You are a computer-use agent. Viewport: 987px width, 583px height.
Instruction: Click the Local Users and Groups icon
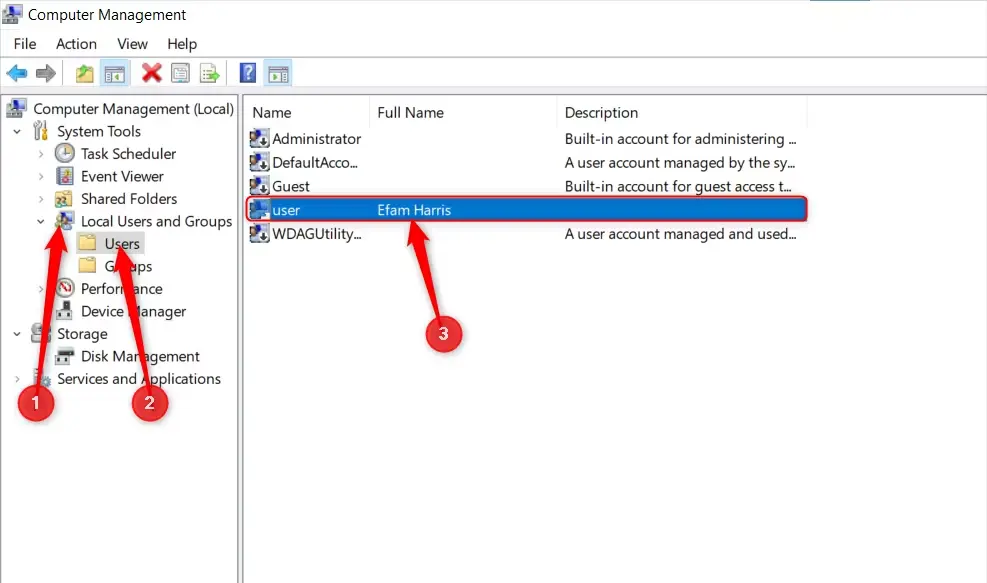65,221
